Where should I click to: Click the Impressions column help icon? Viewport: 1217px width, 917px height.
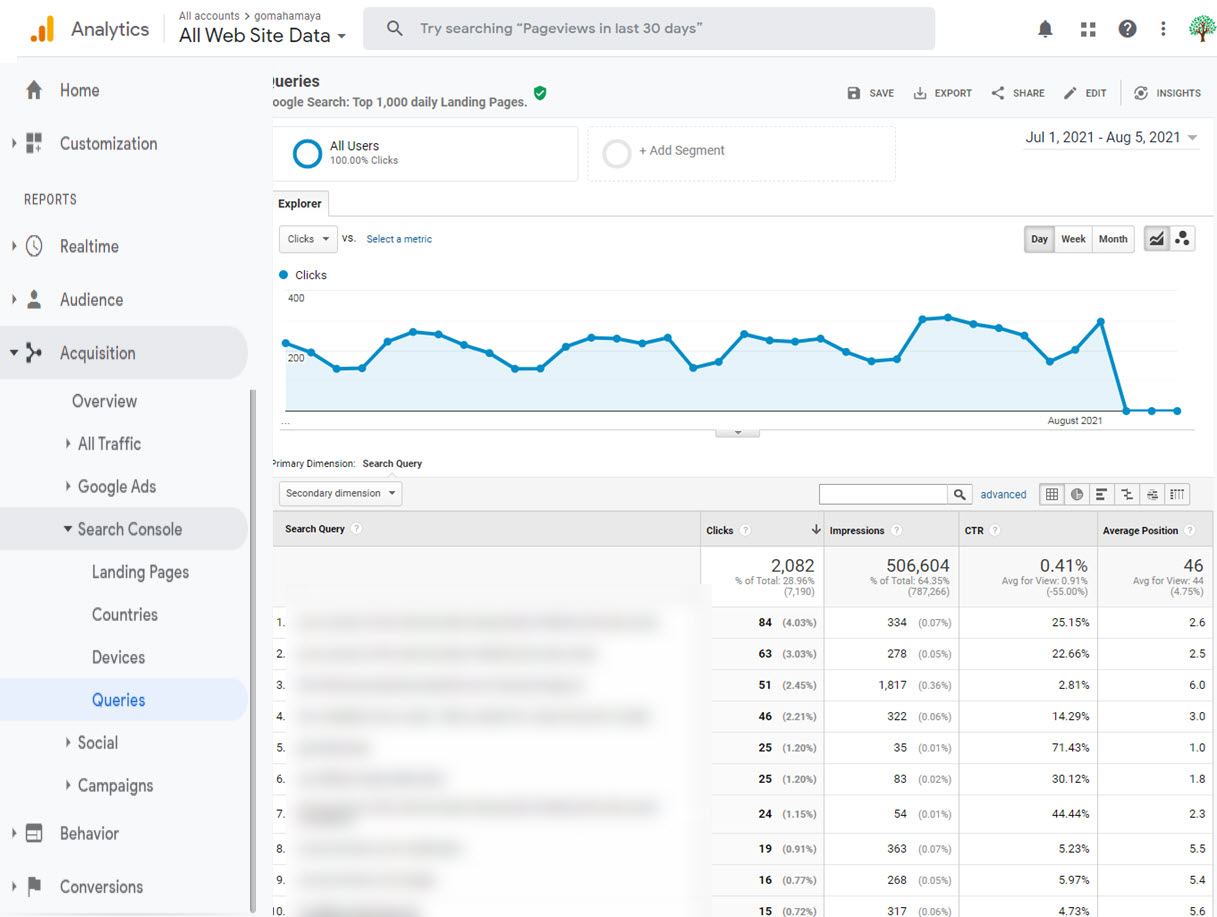tap(896, 530)
